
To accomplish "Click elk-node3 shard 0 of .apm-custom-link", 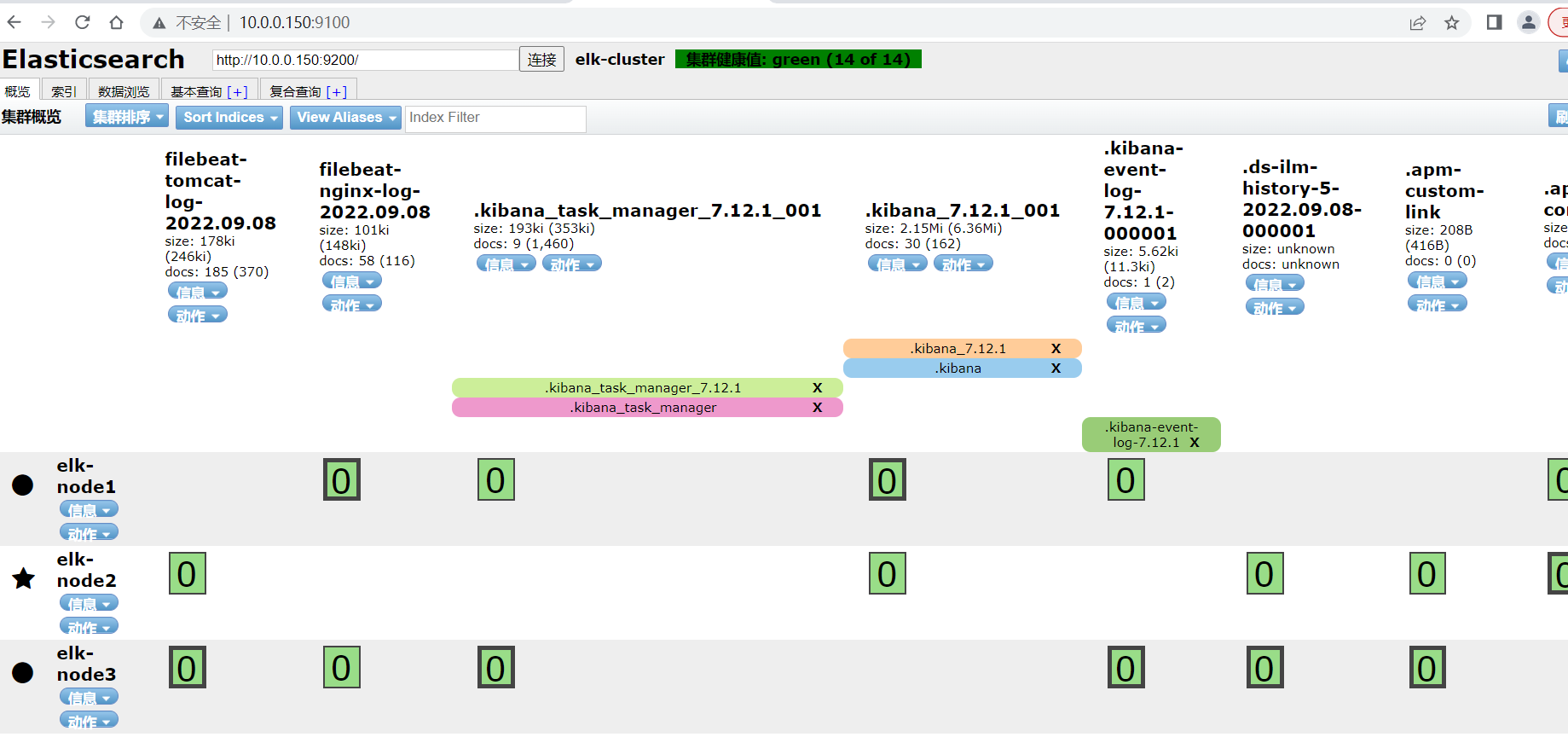I will click(x=1427, y=668).
